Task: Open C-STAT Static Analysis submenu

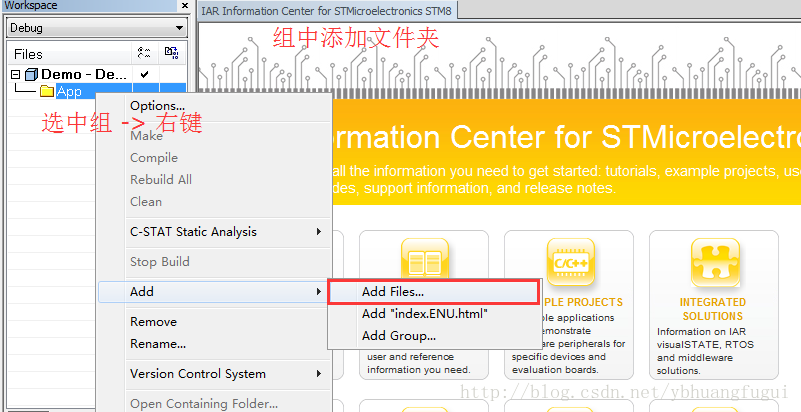Action: [x=214, y=232]
